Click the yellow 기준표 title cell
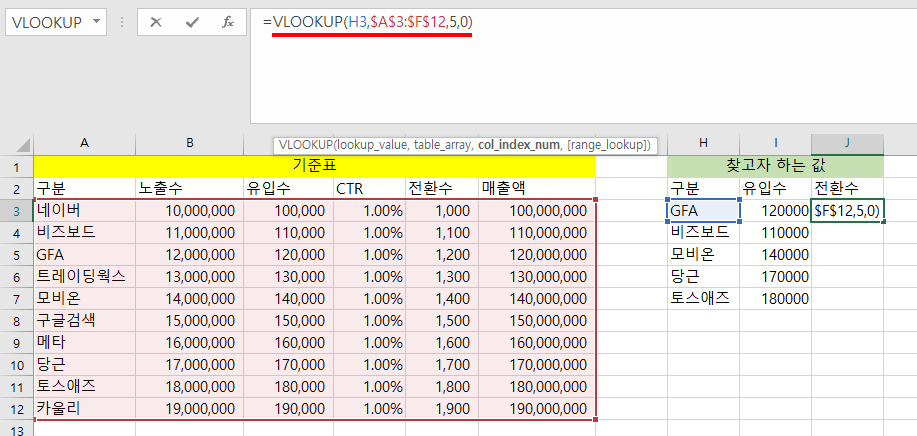Image resolution: width=917 pixels, height=436 pixels. pyautogui.click(x=314, y=166)
